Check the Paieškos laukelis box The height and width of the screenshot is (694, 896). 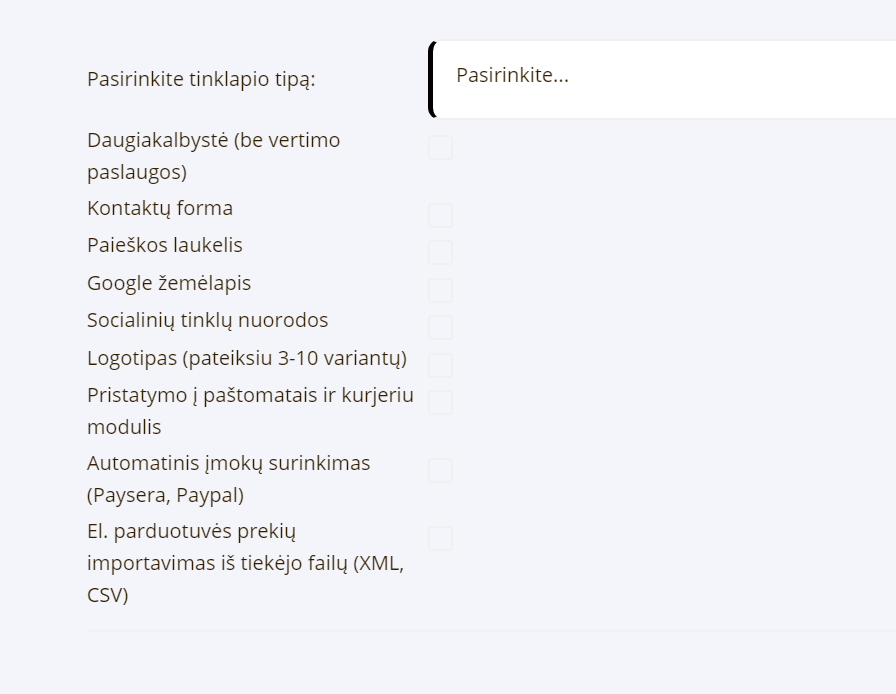pos(440,252)
